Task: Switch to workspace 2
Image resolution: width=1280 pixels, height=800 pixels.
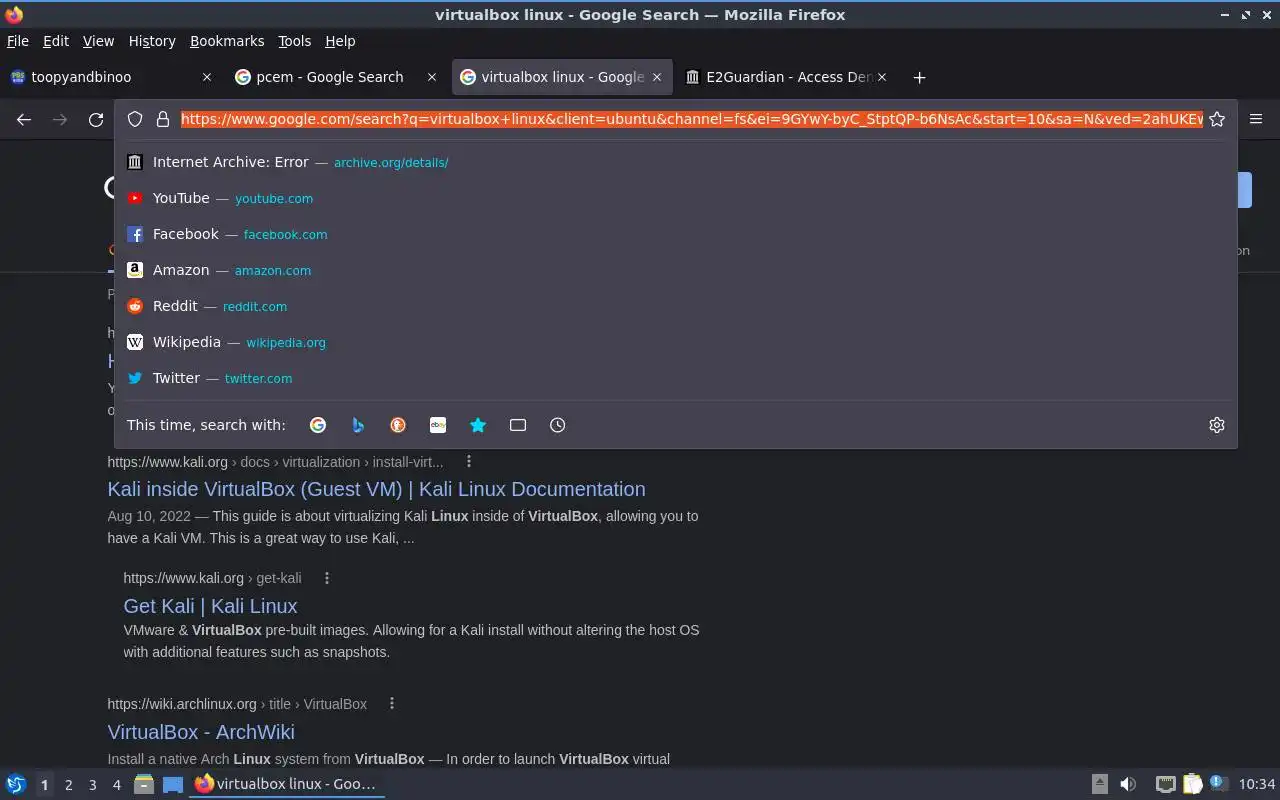Action: pyautogui.click(x=68, y=785)
